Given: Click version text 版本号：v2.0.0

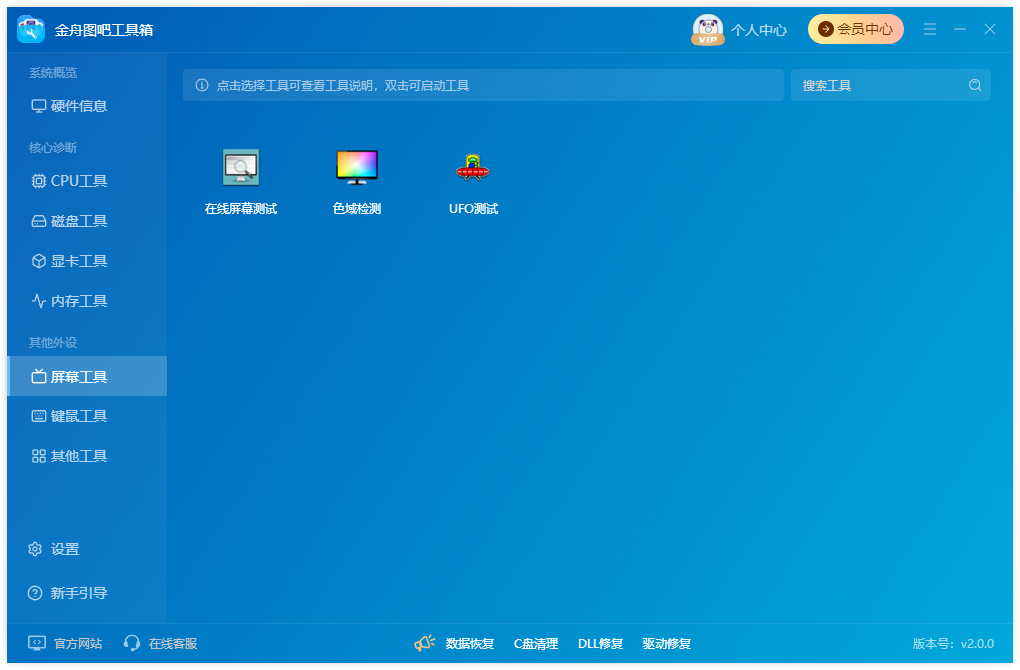Looking at the screenshot, I should coord(953,643).
